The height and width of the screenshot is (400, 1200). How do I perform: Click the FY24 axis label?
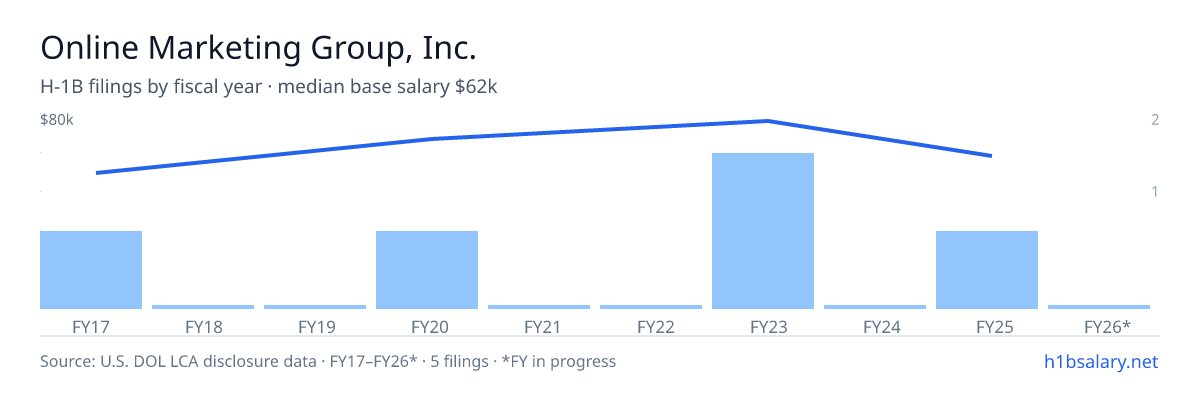[875, 326]
